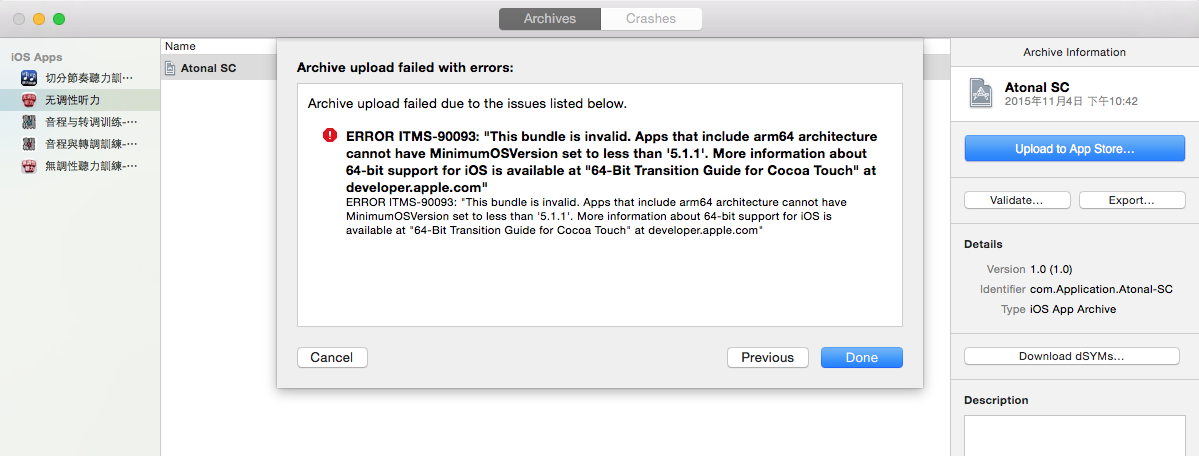Viewport: 1199px width, 456px height.
Task: Click the Done button
Action: pyautogui.click(x=862, y=357)
